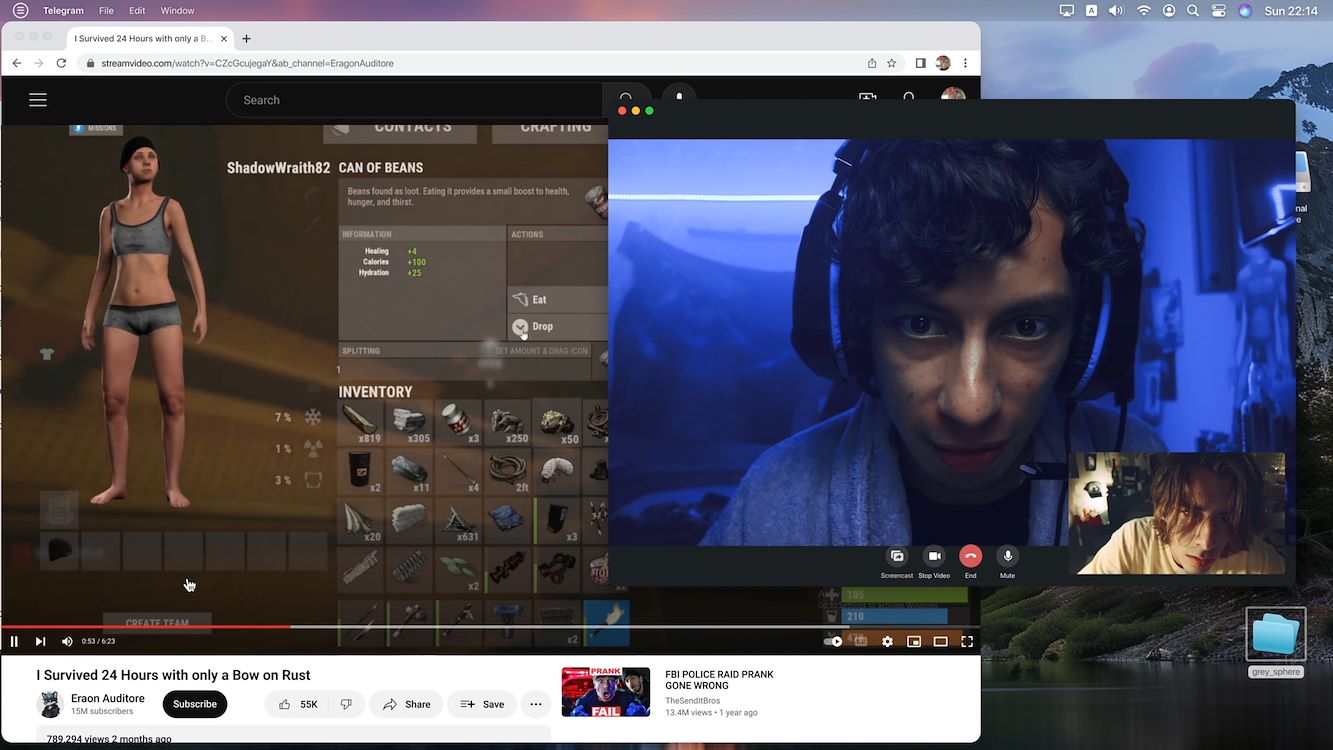Seek on the red video progress bar
Screen dimensions: 1333x750
(146, 627)
